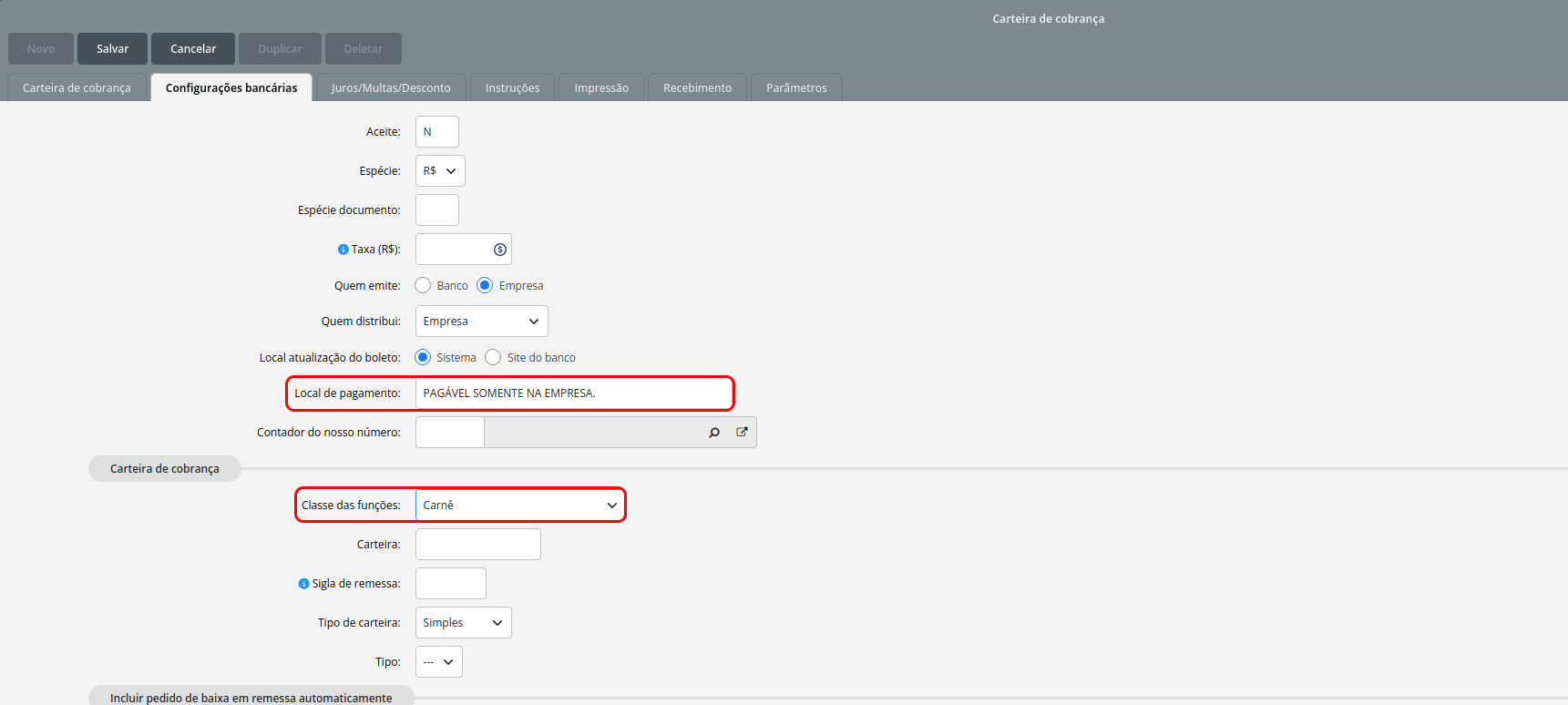Click the Carteira de cobrança page title
The height and width of the screenshot is (705, 1568).
click(x=1049, y=19)
